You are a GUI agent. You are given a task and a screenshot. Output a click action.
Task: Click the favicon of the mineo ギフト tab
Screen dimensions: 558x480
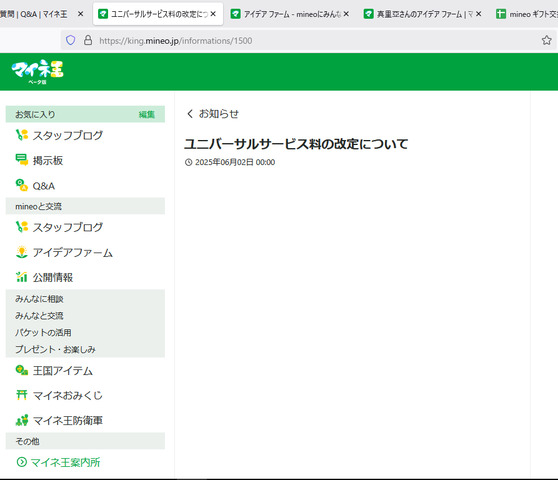(501, 14)
